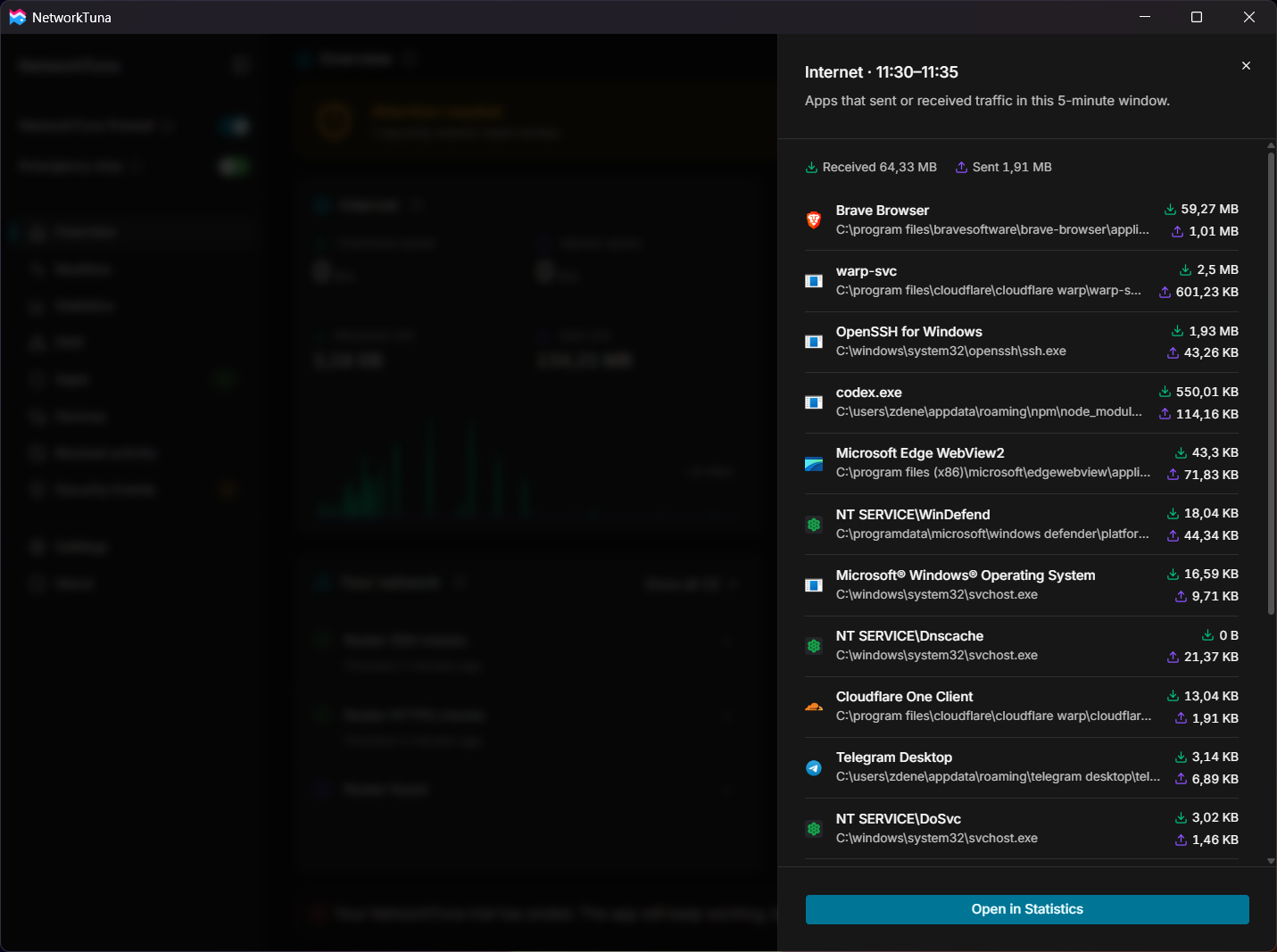The height and width of the screenshot is (952, 1277).
Task: Select the NT SERVICE\Dnscache name
Action: click(x=909, y=636)
